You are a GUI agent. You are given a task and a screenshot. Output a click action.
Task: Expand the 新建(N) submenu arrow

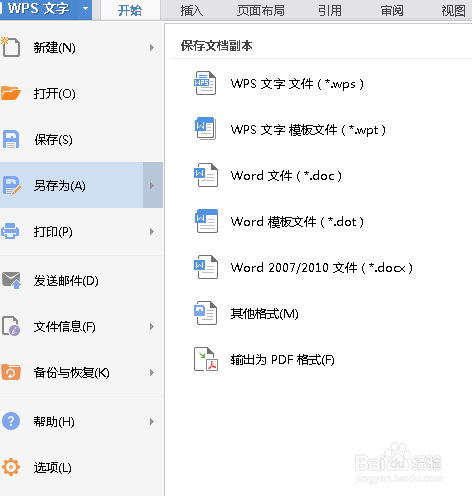[x=152, y=47]
